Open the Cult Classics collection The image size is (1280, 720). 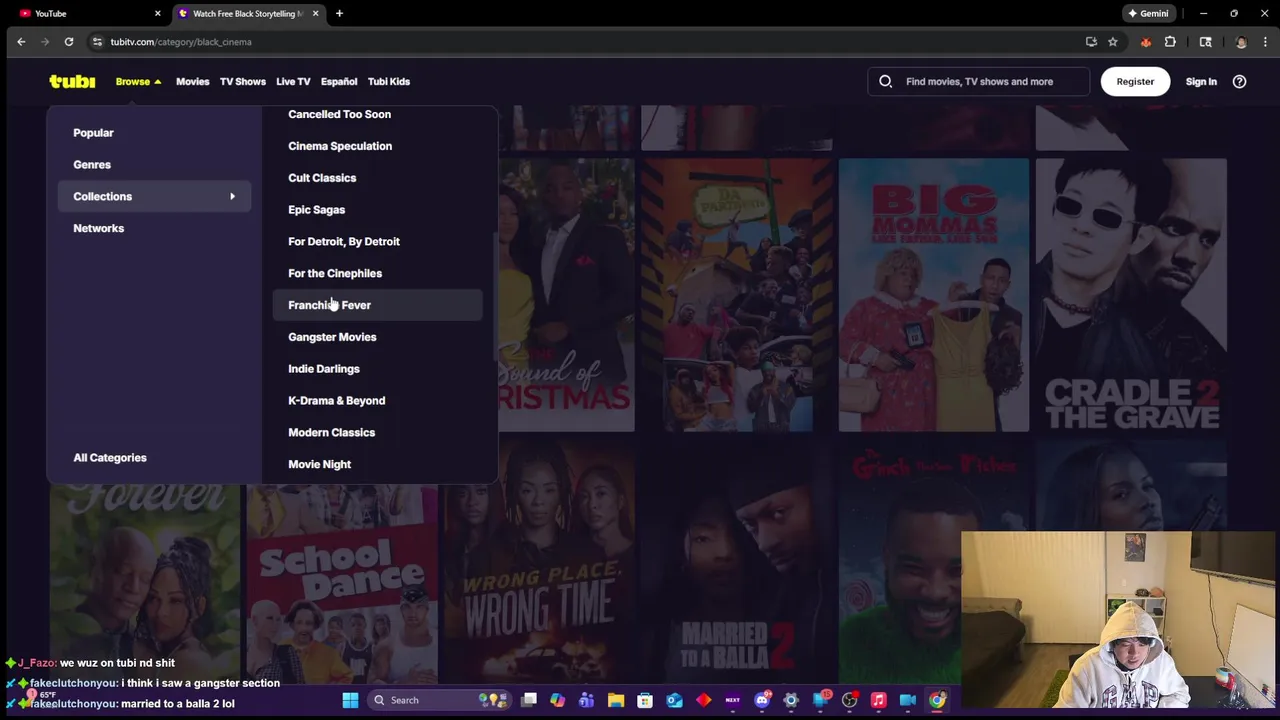pos(322,178)
